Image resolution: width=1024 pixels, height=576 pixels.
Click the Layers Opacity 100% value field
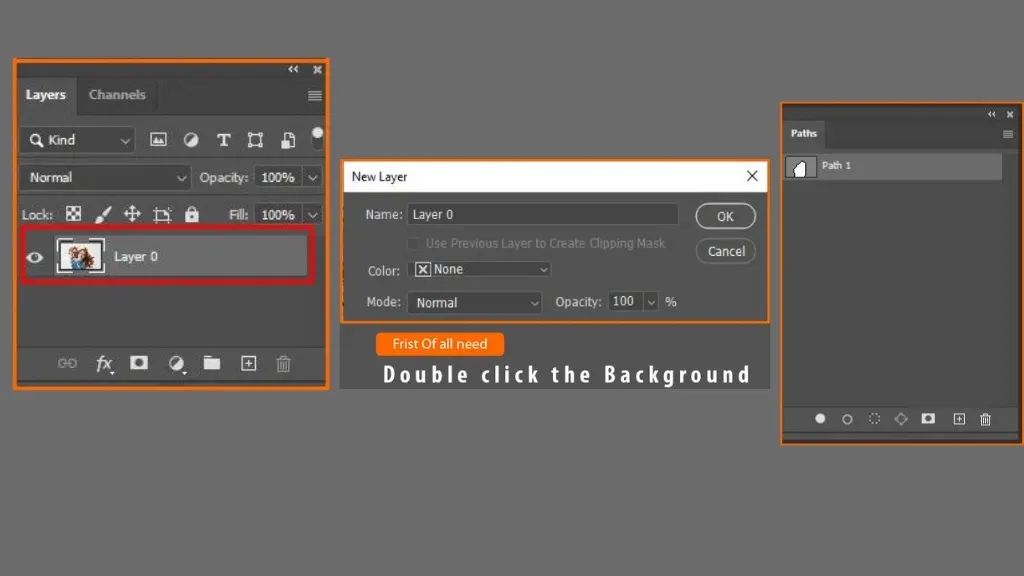click(x=278, y=178)
